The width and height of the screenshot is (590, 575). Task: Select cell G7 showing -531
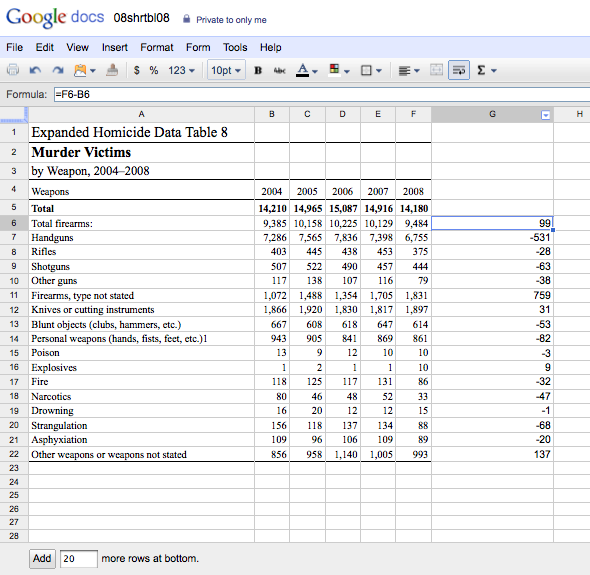492,237
